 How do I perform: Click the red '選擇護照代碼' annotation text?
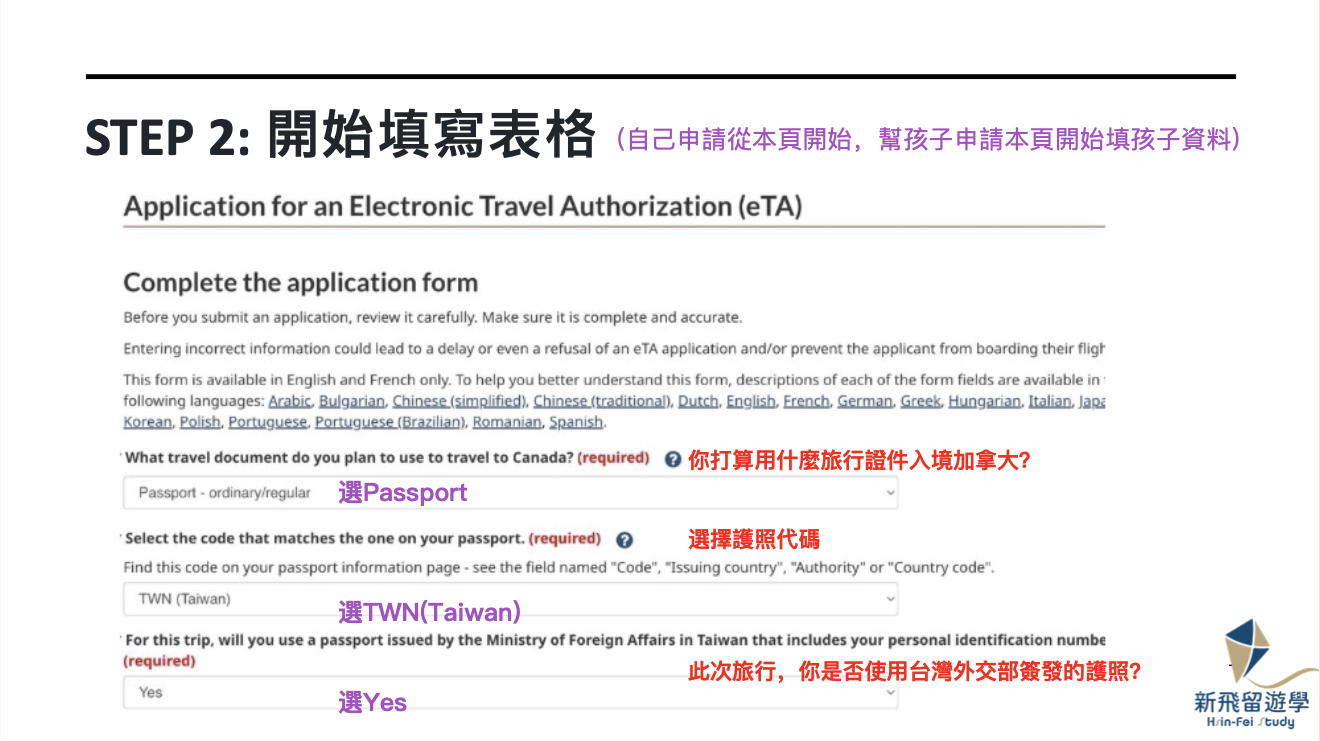(754, 540)
